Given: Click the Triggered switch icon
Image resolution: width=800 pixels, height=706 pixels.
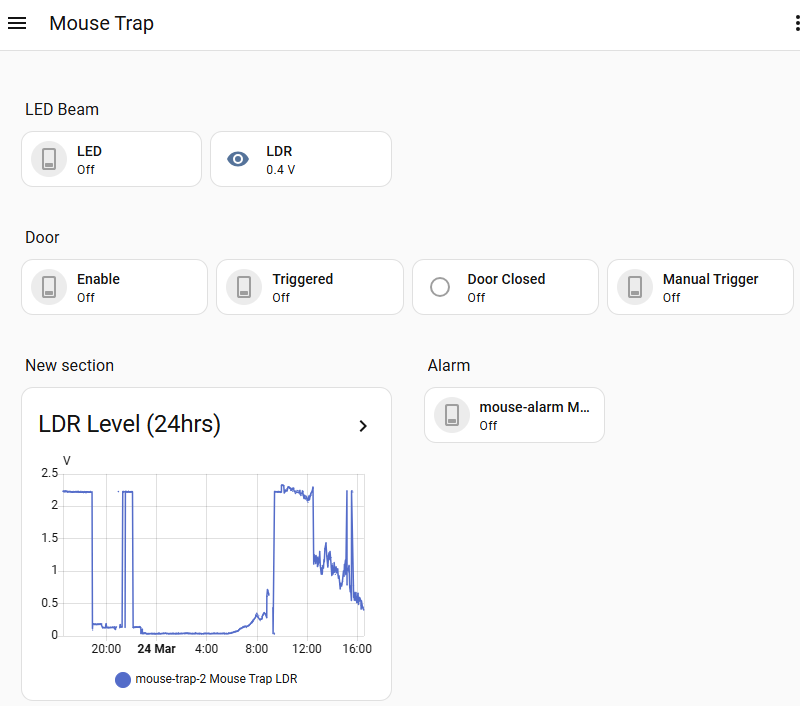Looking at the screenshot, I should tap(244, 287).
